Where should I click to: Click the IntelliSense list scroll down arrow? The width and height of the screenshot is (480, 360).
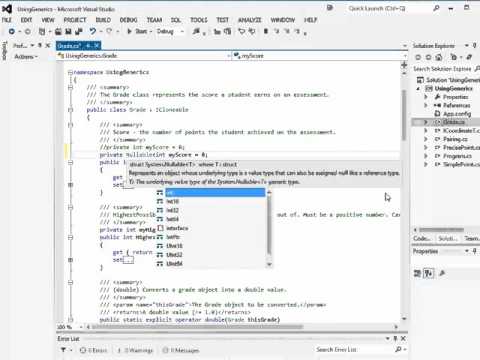[269, 264]
